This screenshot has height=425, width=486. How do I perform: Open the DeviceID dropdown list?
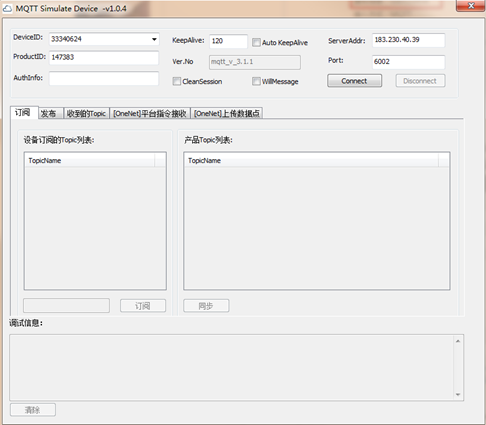(154, 39)
